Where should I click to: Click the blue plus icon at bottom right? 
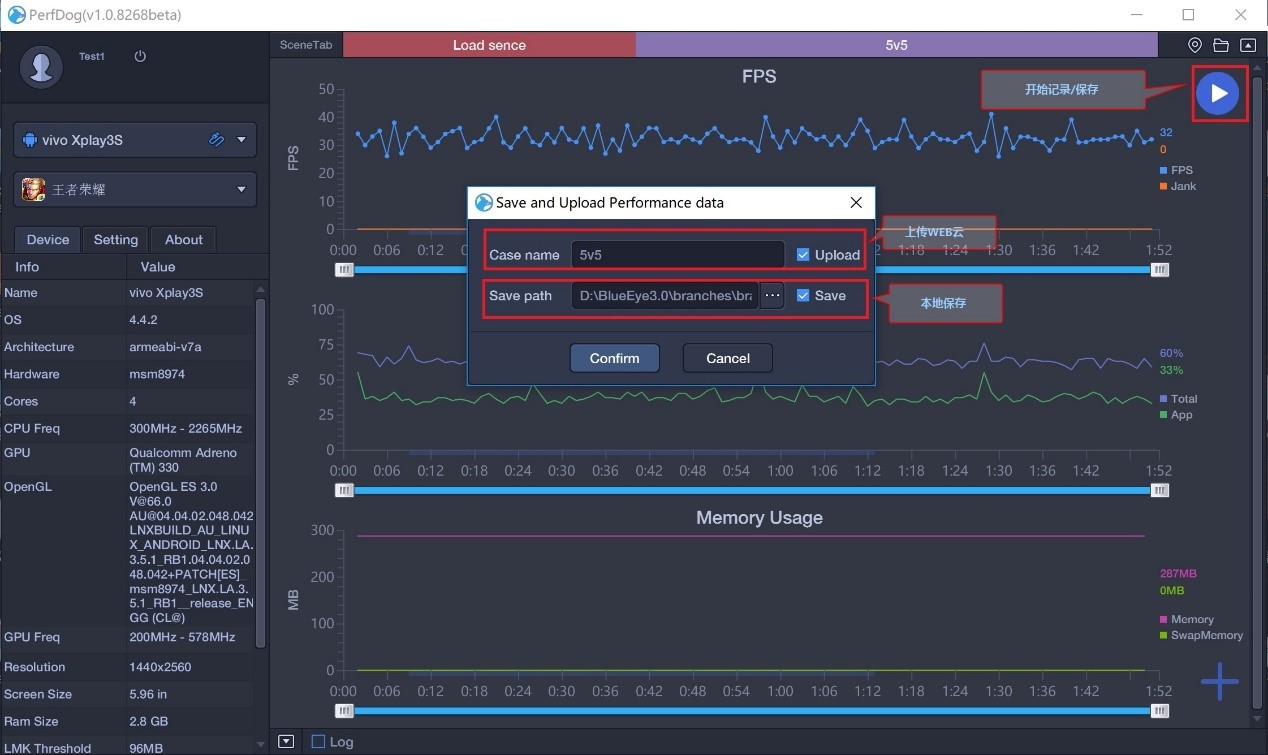1219,681
